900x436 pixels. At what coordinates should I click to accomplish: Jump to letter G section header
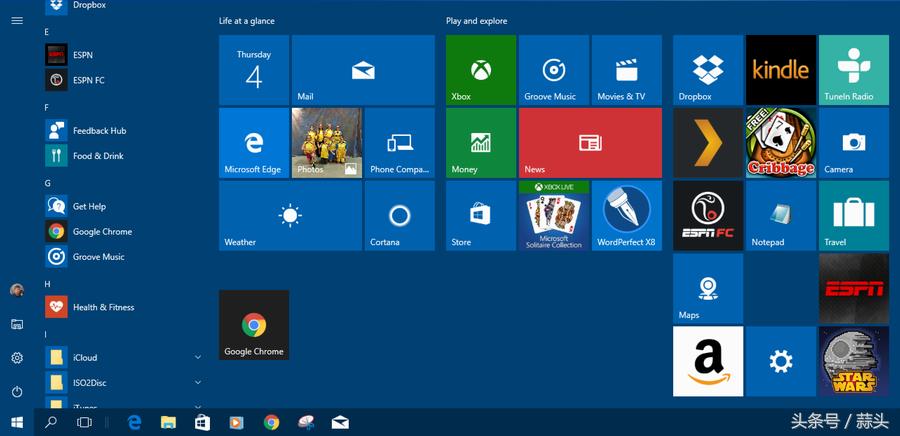coord(48,184)
